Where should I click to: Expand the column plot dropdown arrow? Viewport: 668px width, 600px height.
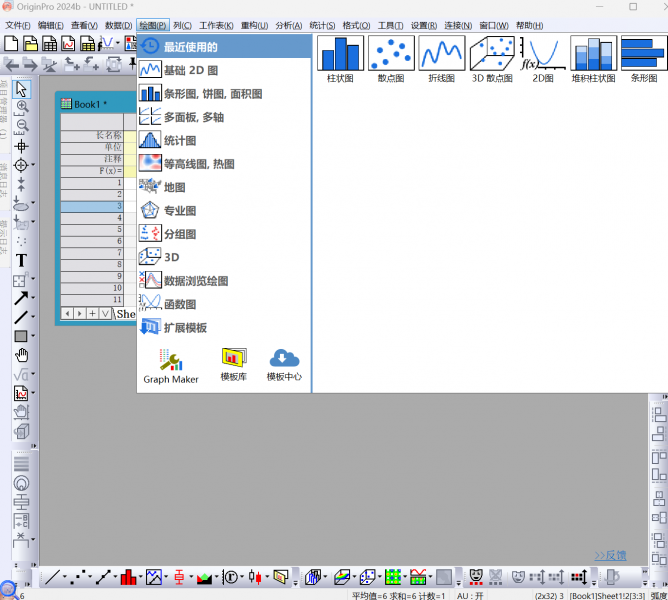tap(141, 577)
